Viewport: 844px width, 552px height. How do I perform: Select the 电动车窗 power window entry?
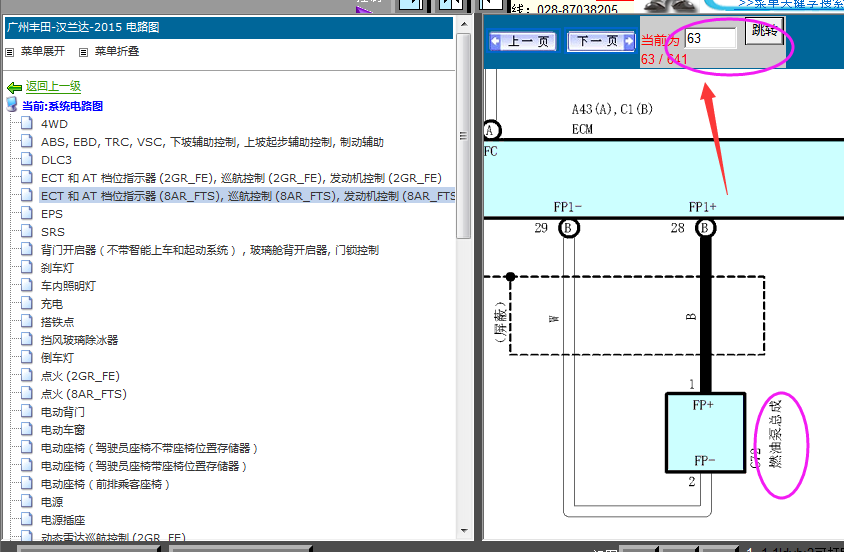point(62,430)
